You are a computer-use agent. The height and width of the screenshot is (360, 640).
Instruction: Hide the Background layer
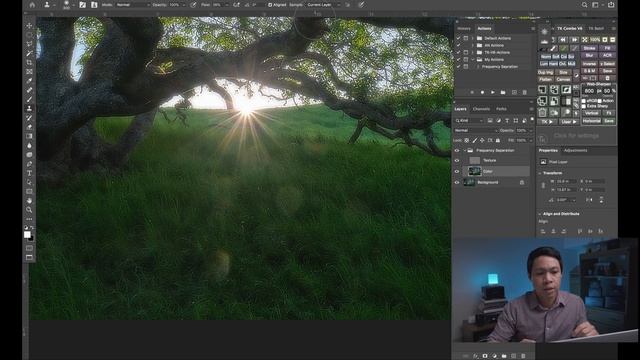pos(457,182)
